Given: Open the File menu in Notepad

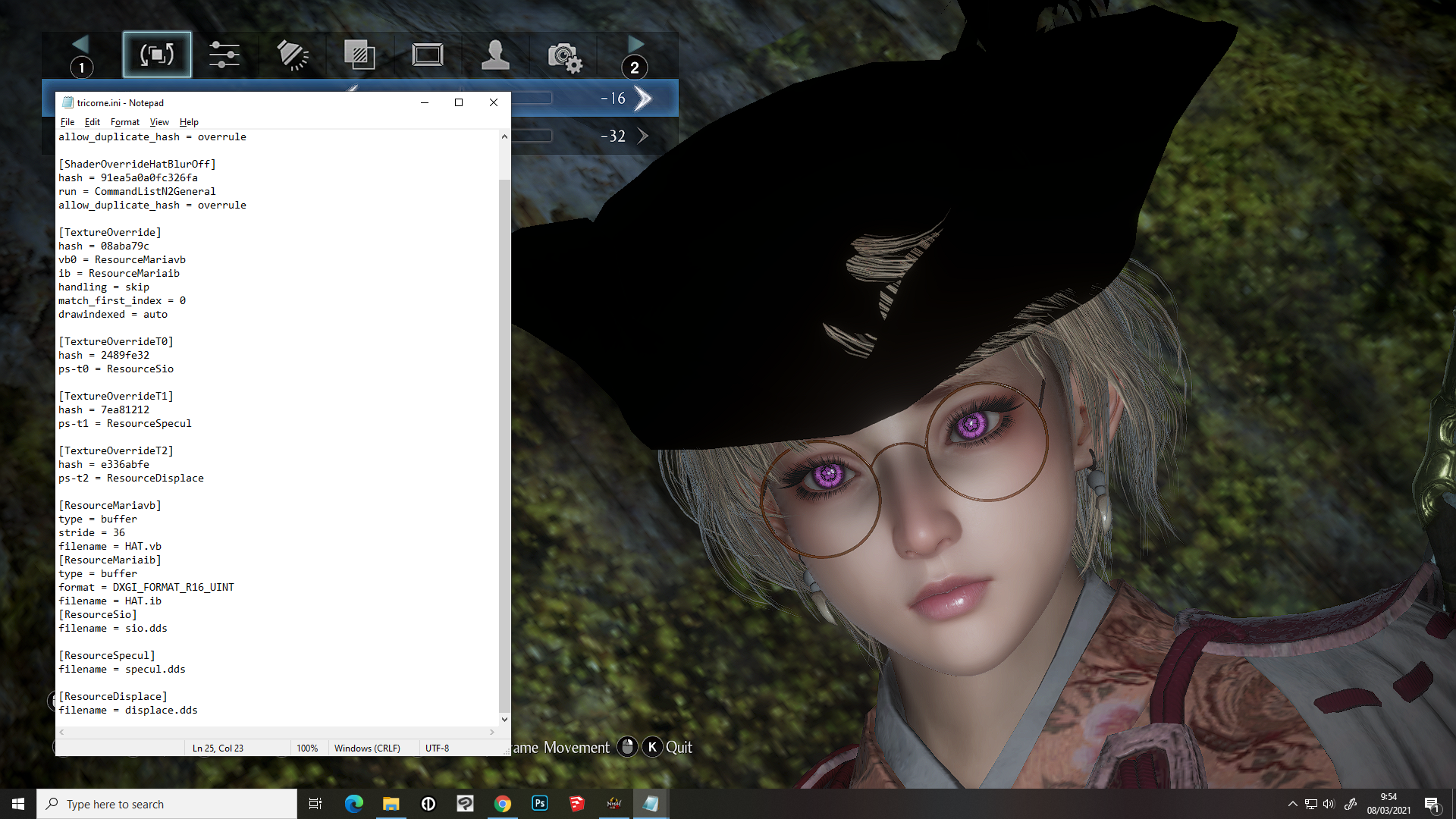Looking at the screenshot, I should pyautogui.click(x=67, y=122).
